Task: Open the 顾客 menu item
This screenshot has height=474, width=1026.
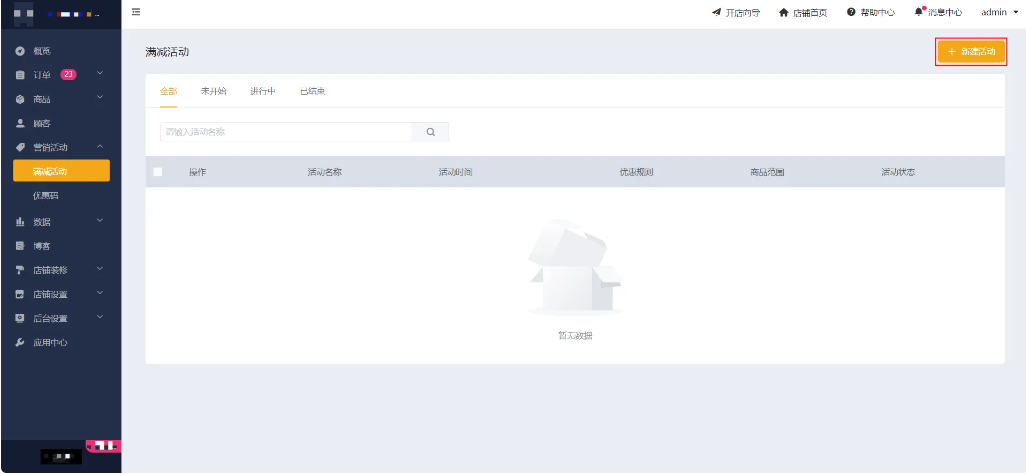Action: tap(42, 123)
